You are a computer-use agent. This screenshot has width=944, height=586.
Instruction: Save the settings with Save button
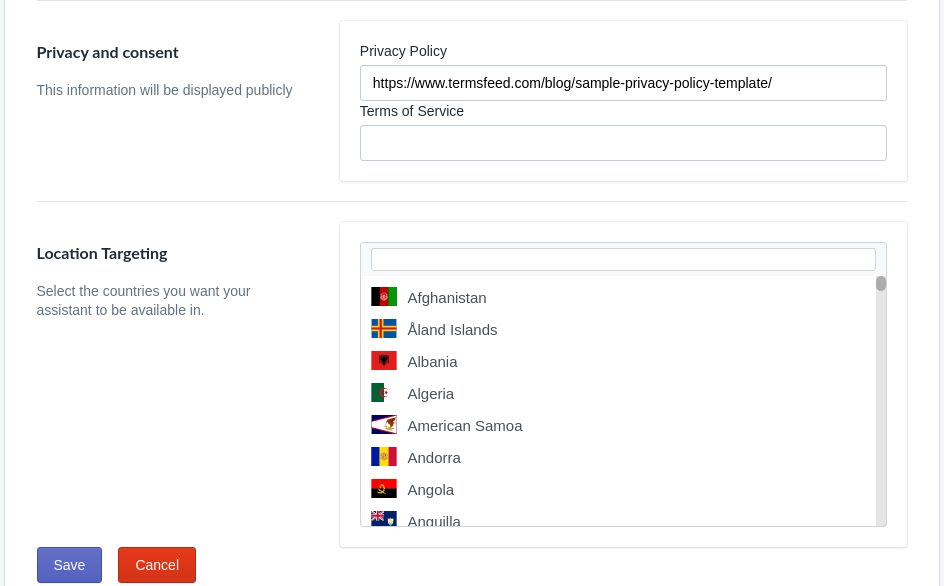pos(69,565)
